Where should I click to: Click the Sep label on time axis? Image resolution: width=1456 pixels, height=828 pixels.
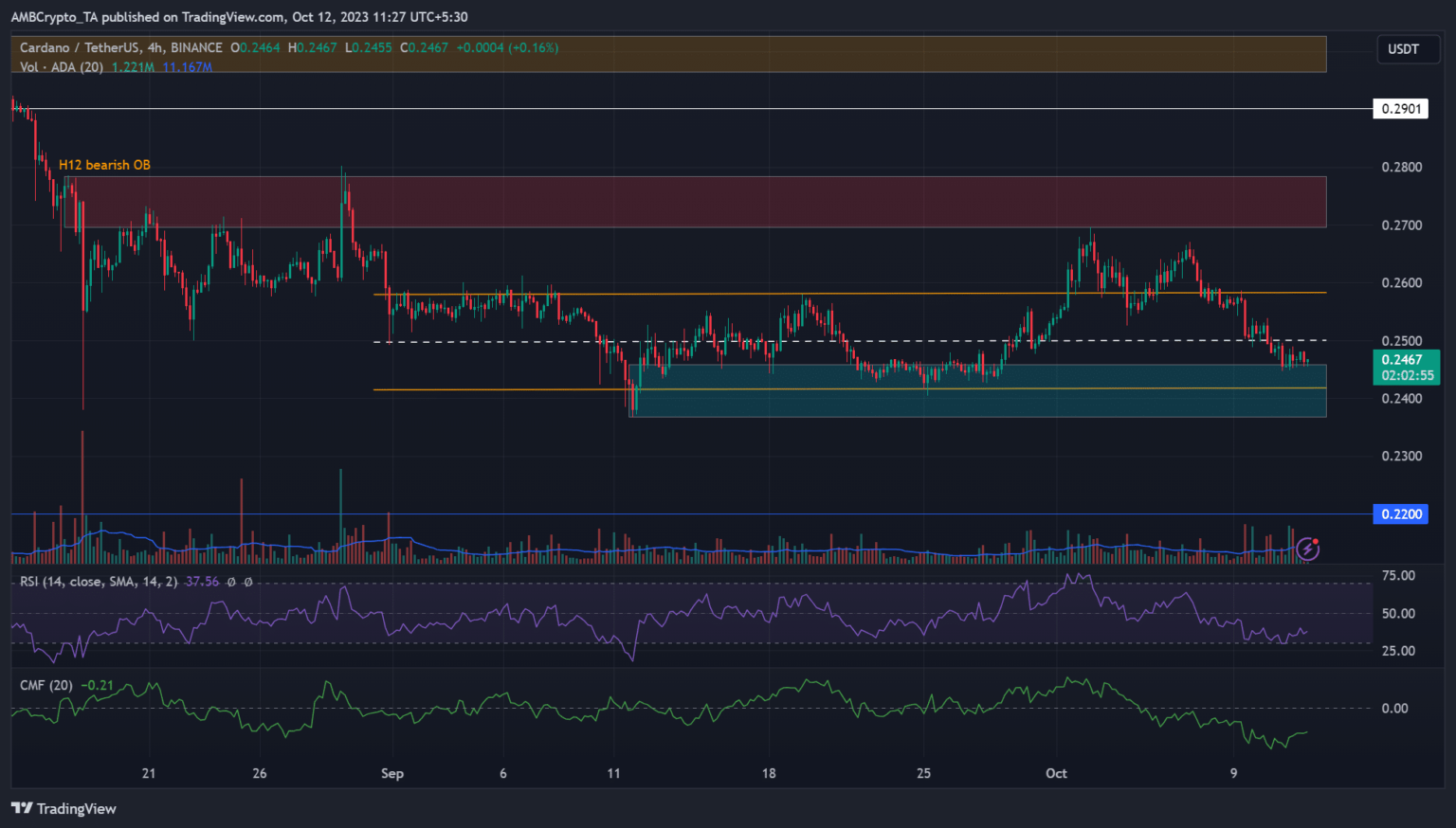(392, 773)
